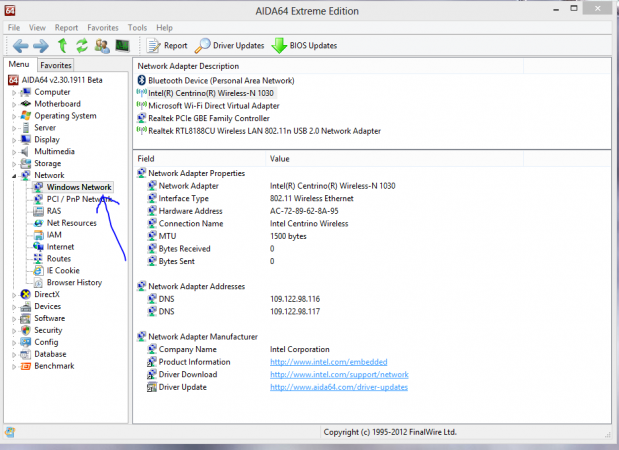Open the Favorites menu
This screenshot has height=450, width=619.
[103, 28]
